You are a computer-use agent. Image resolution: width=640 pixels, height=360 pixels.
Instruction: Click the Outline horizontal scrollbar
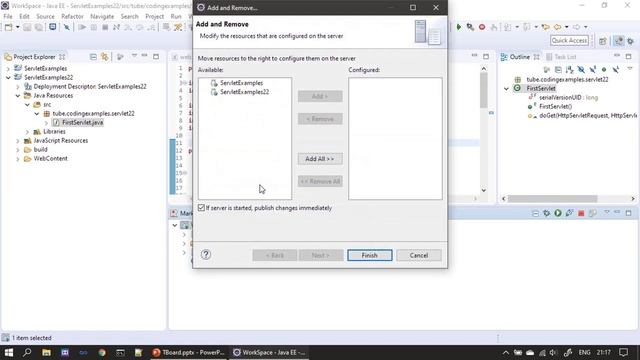553,199
